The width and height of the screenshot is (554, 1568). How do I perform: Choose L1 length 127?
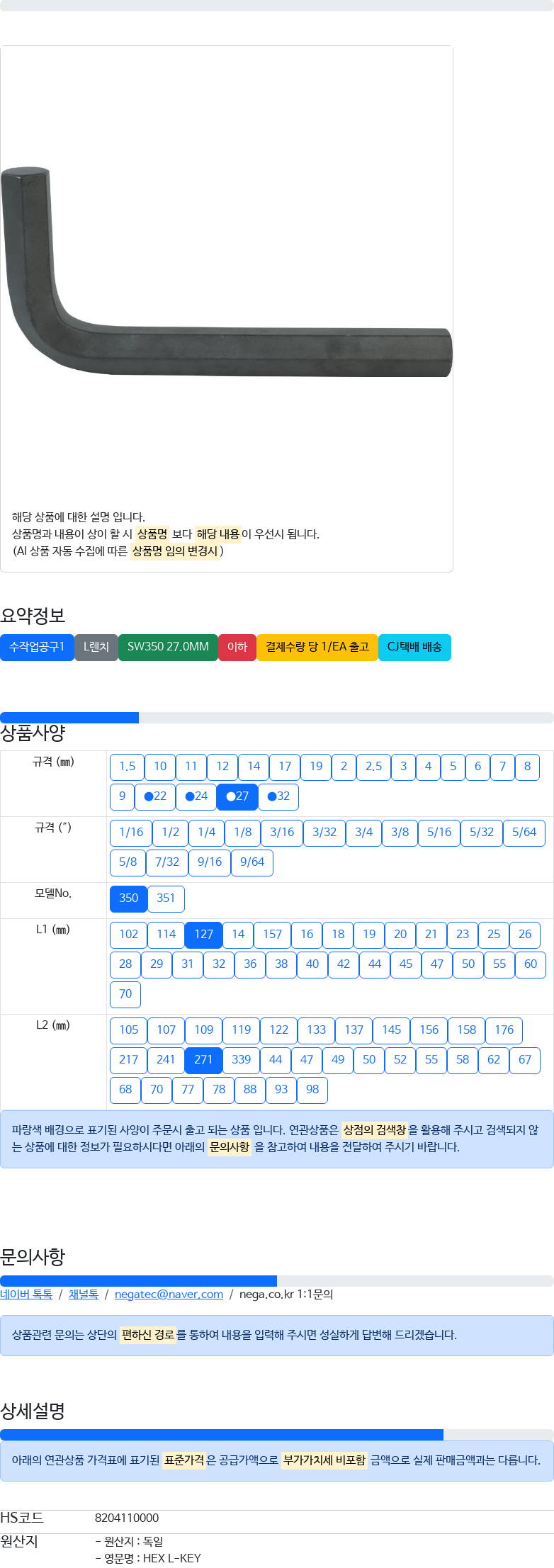click(x=204, y=935)
